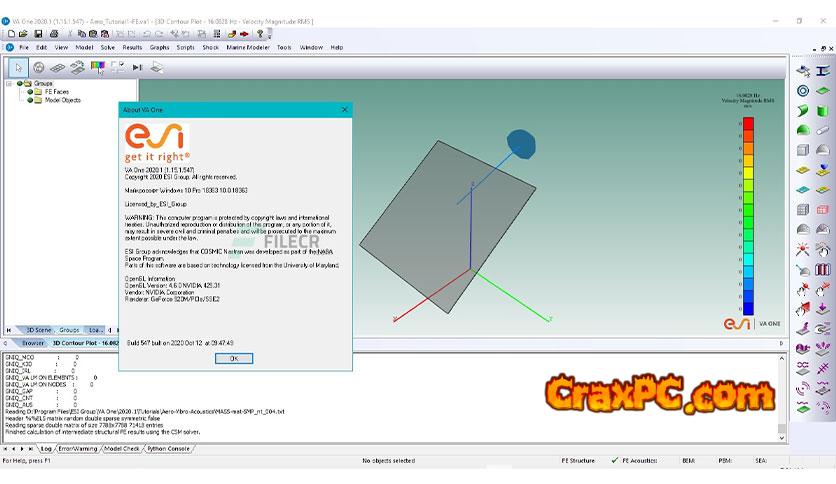
Task: Select the Model Objects tree item
Action: click(63, 100)
